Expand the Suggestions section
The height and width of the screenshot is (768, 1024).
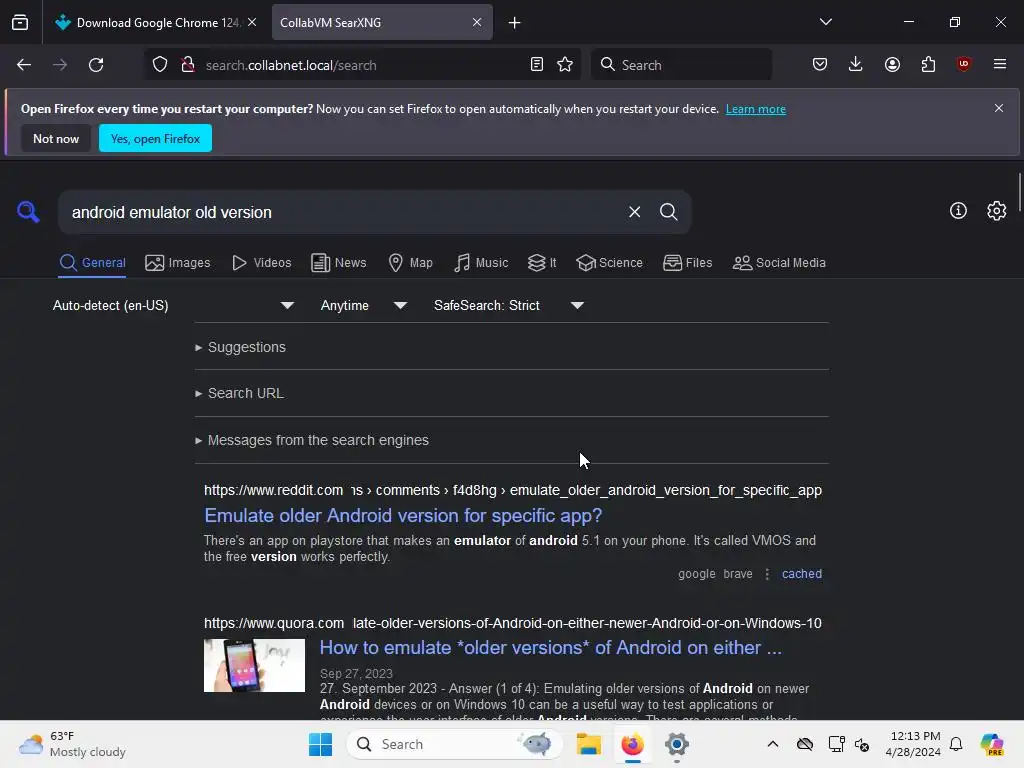240,347
